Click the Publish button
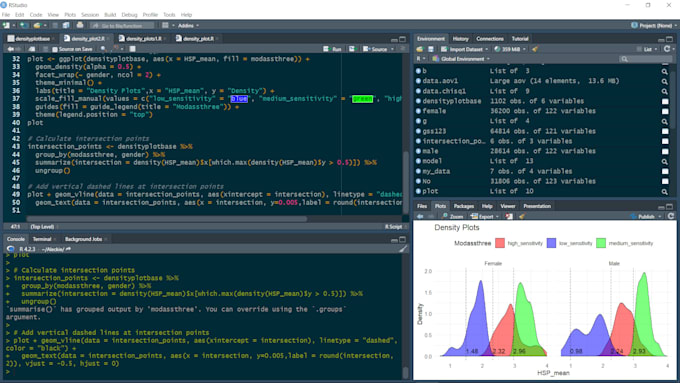 coord(643,216)
